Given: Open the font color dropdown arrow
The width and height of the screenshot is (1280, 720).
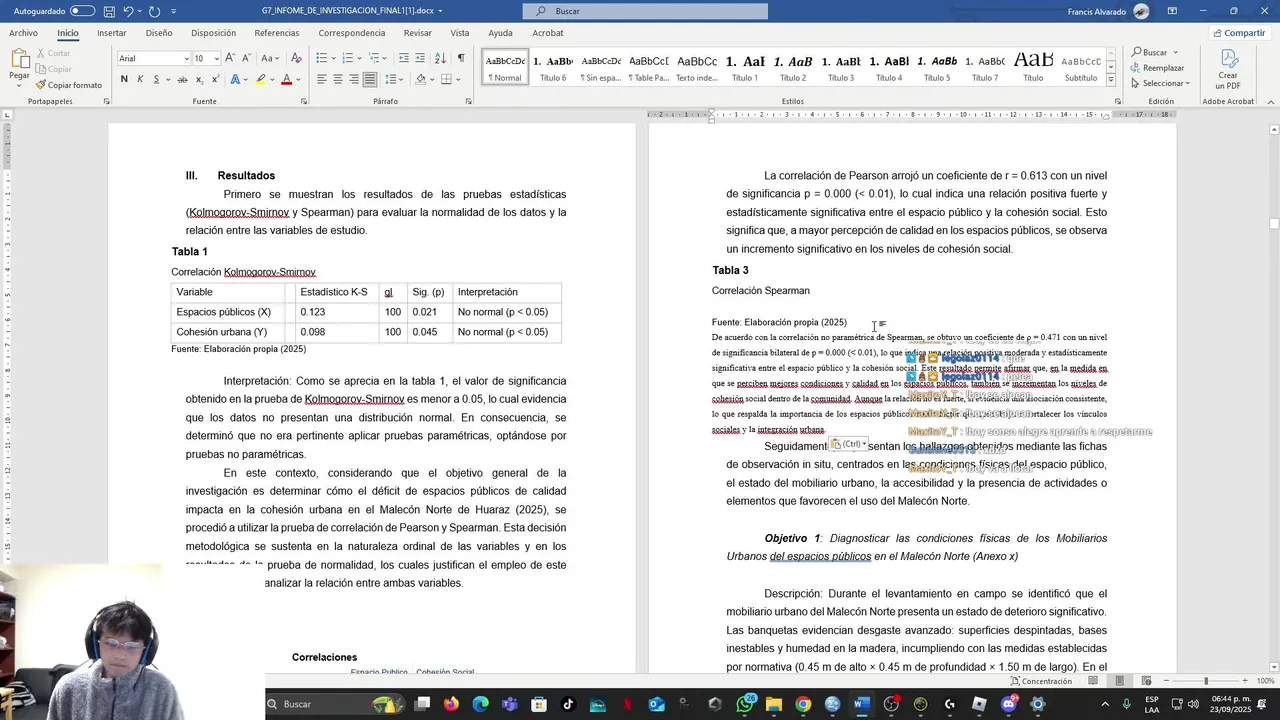Looking at the screenshot, I should [299, 79].
